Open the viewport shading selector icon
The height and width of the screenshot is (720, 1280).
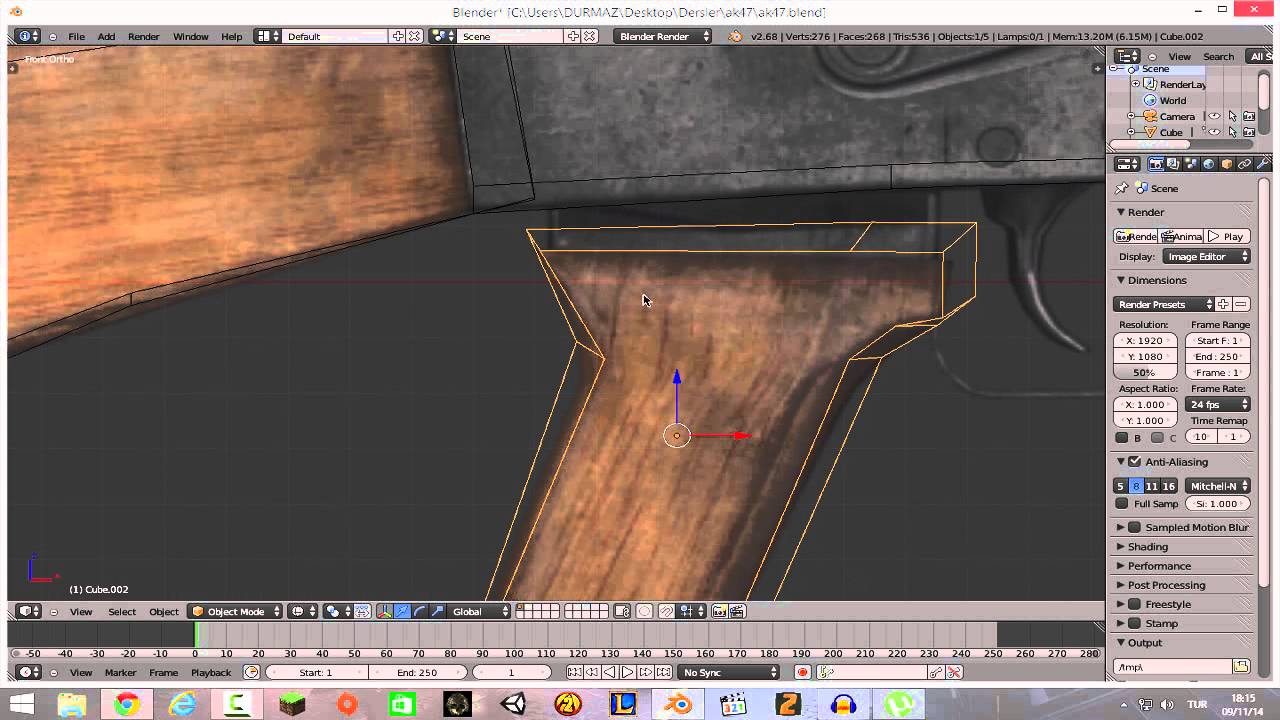(x=302, y=611)
